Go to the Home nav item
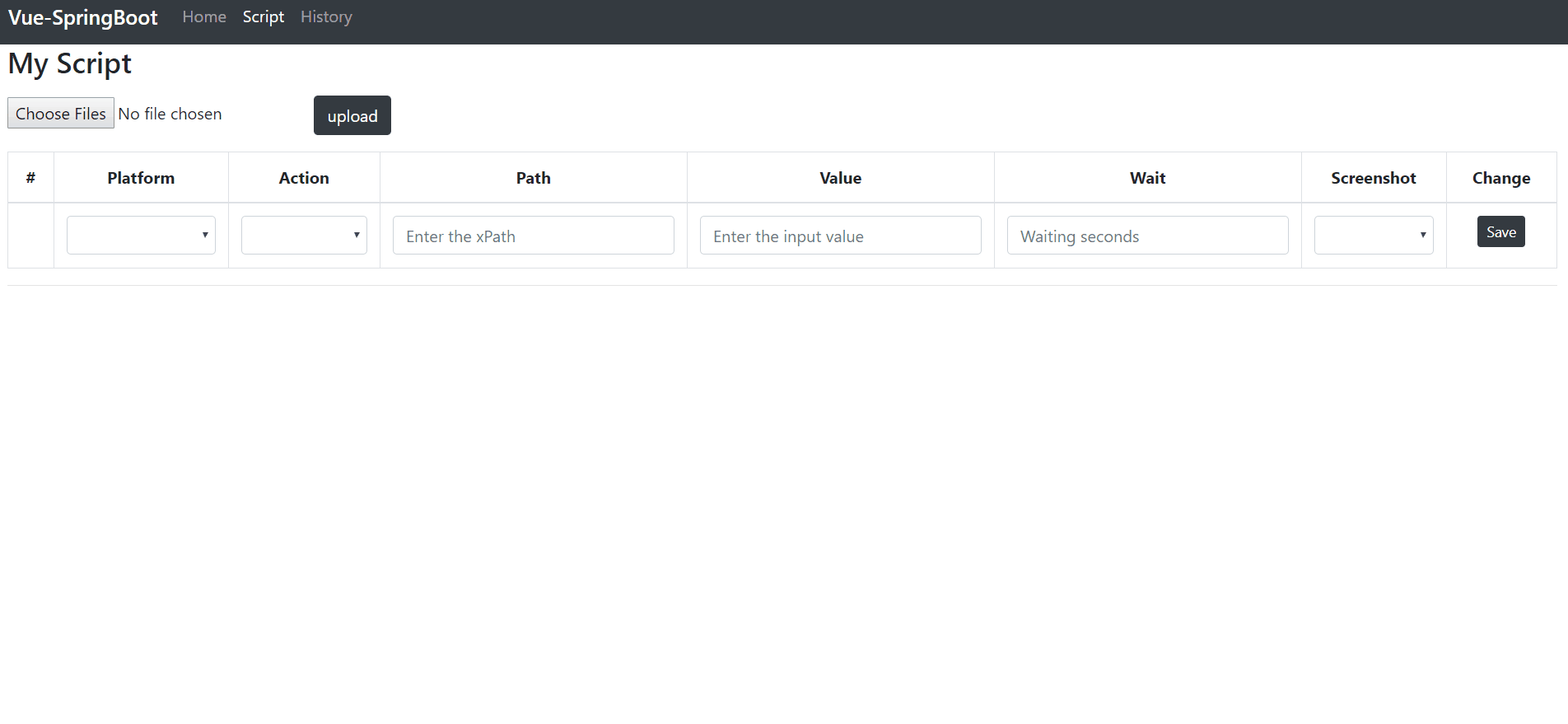This screenshot has width=1568, height=724. [x=204, y=16]
